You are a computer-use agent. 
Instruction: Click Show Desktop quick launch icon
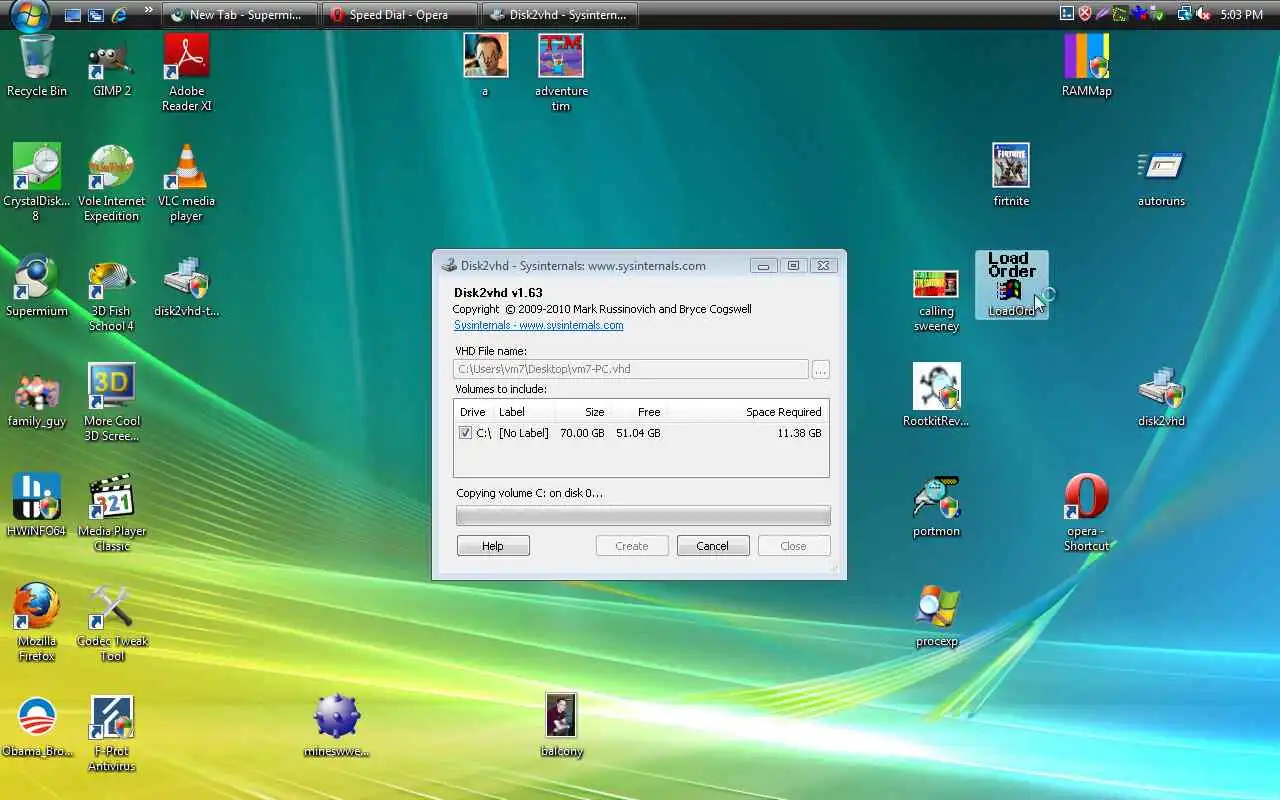[73, 15]
